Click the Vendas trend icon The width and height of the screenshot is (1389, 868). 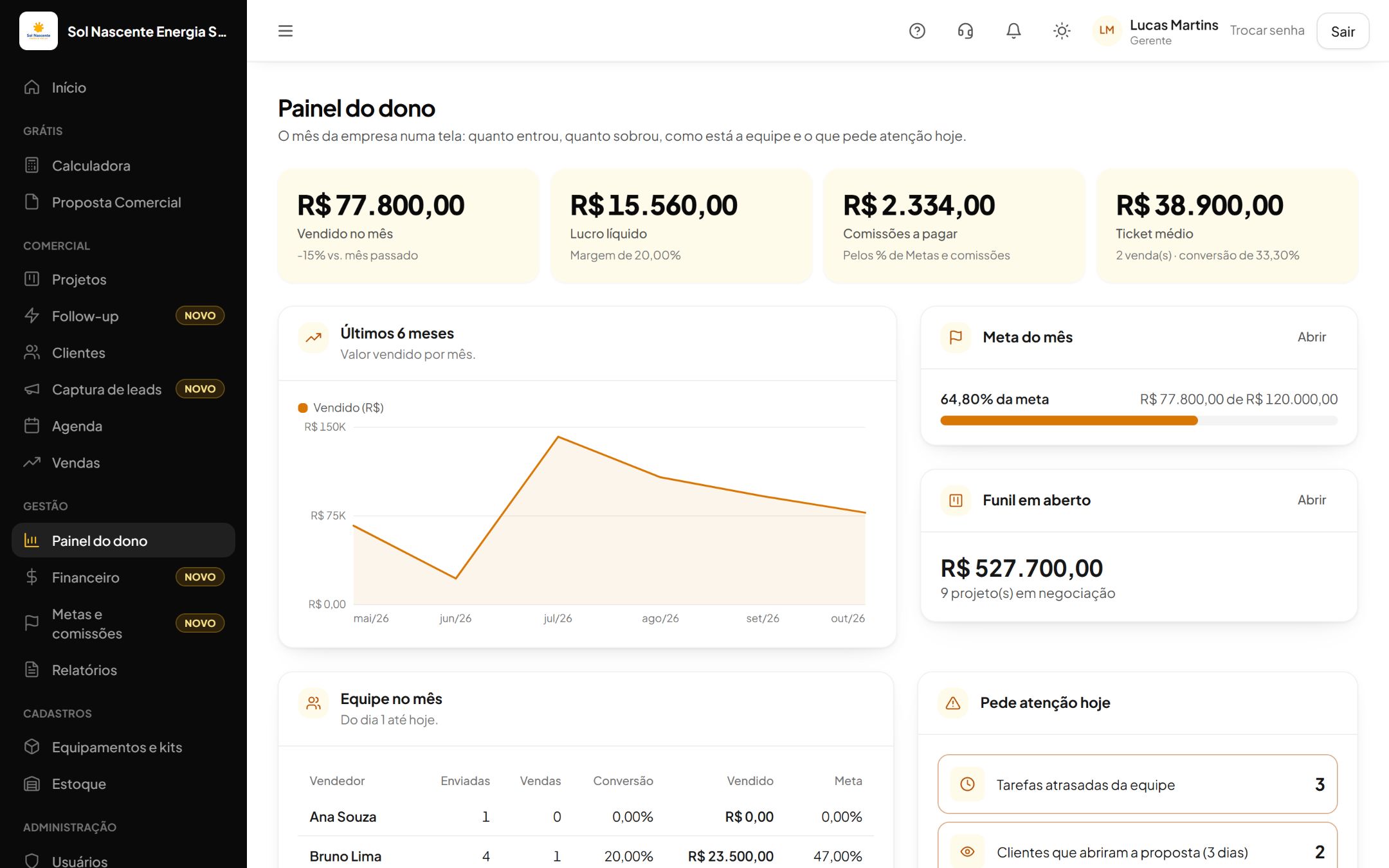point(32,462)
